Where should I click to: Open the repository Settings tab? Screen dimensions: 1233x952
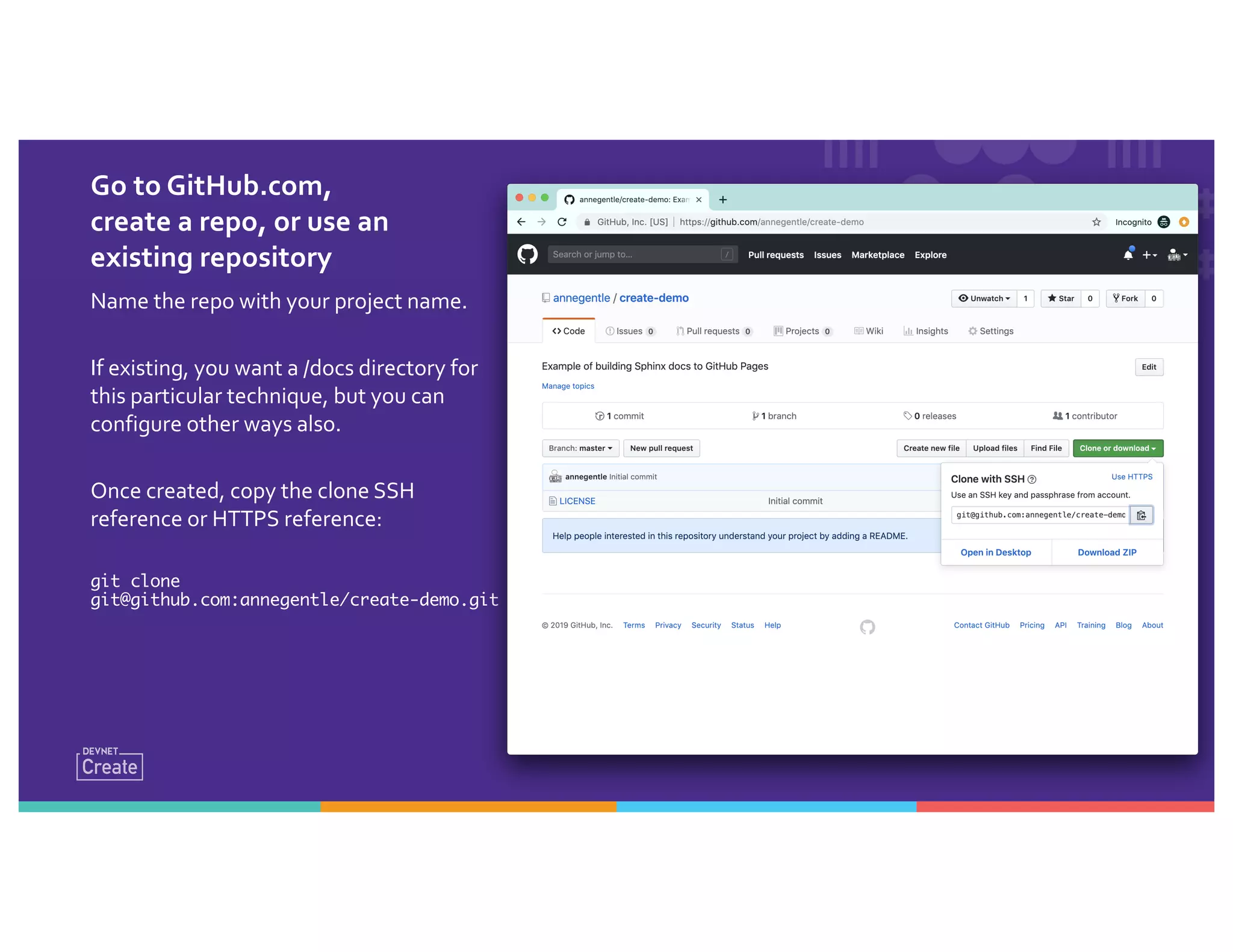pos(991,331)
